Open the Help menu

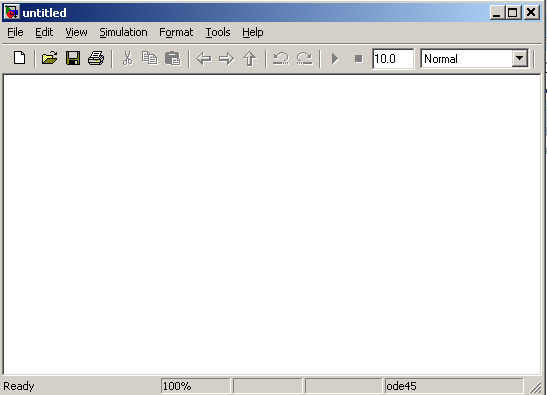click(253, 32)
